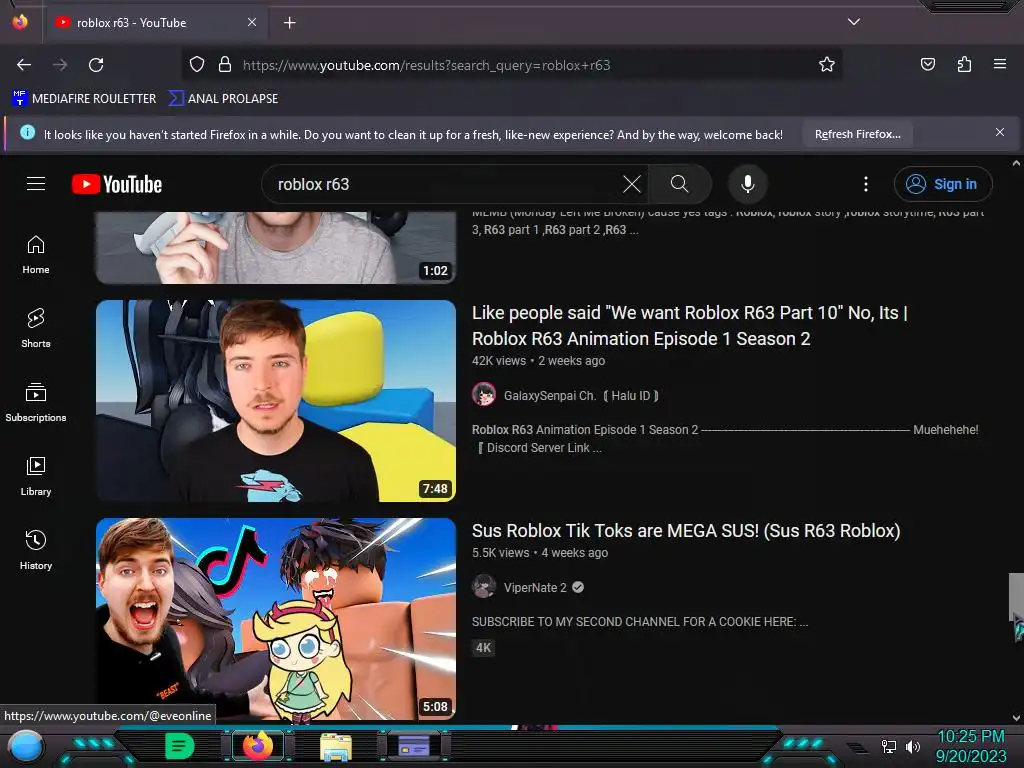
Task: Open the 1:02 video thumbnail
Action: tap(276, 248)
